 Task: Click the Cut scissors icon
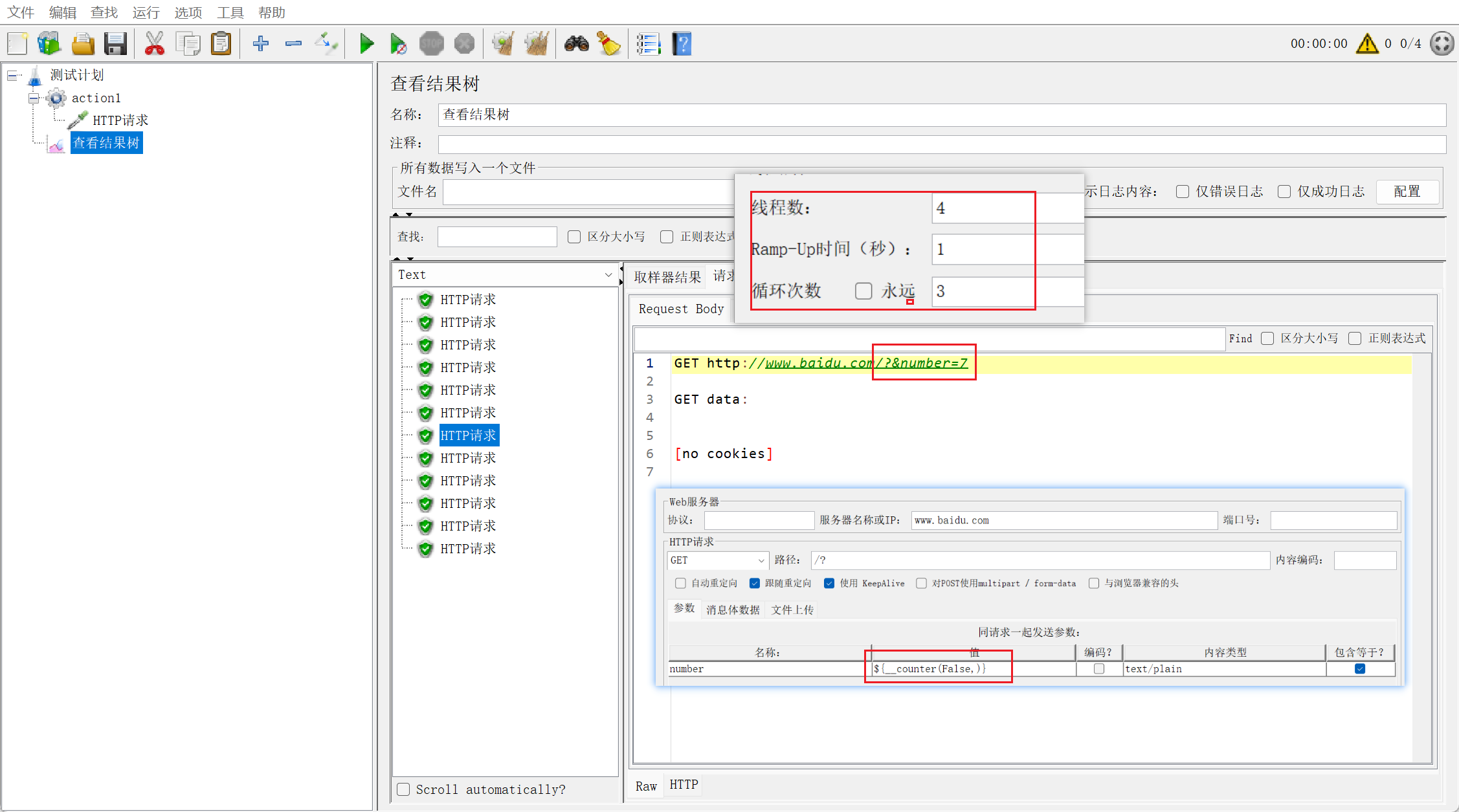point(154,44)
